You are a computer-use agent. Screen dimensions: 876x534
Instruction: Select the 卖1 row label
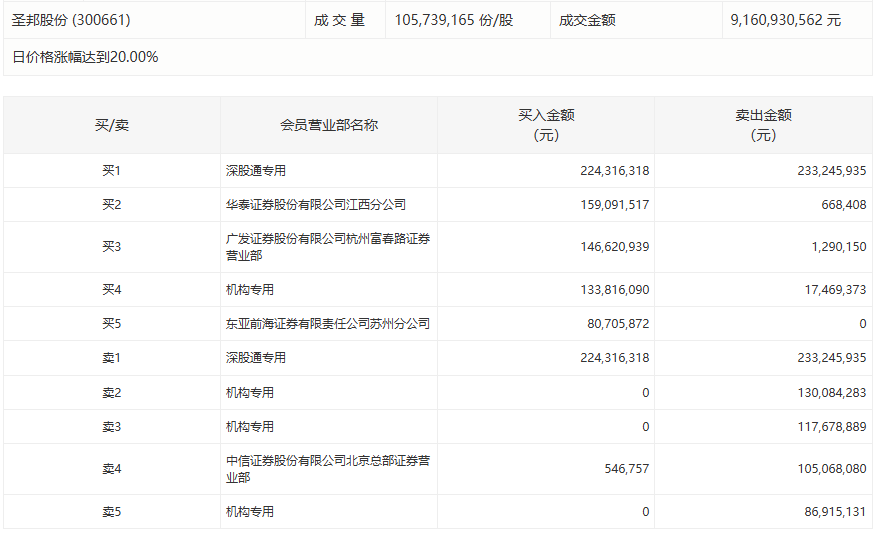112,357
